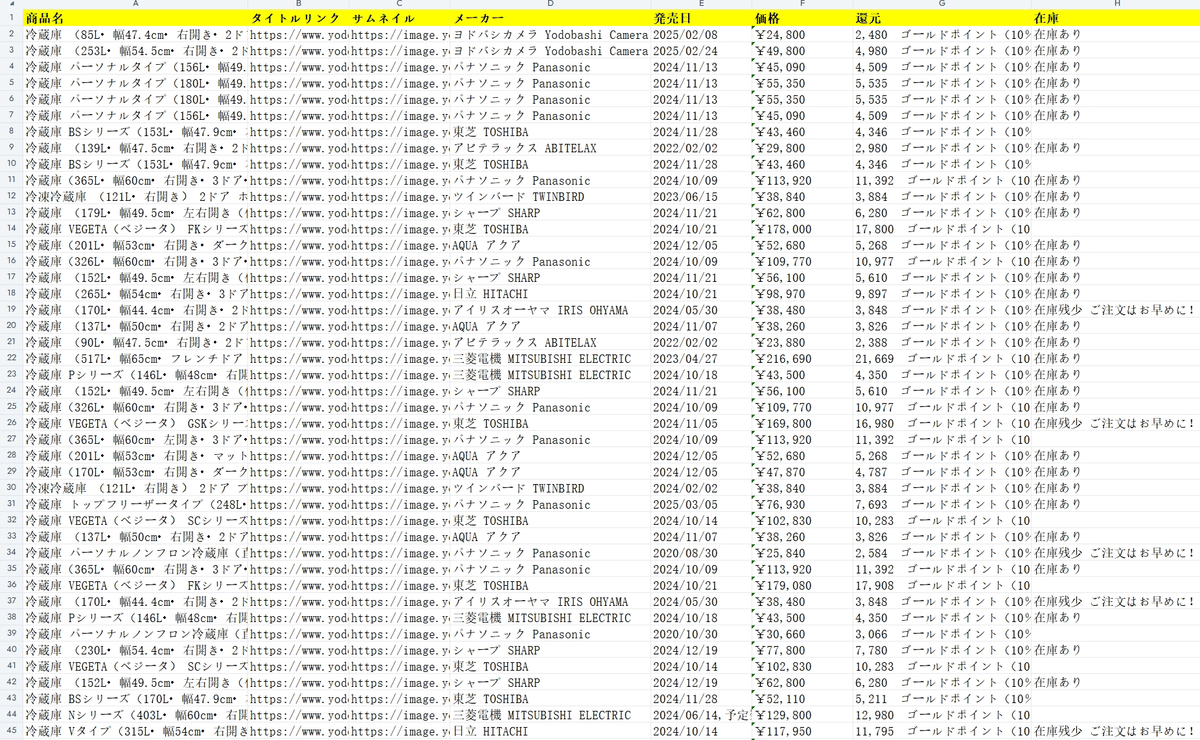Select price cell ¥23,880
The width and height of the screenshot is (1200, 740).
[x=802, y=343]
